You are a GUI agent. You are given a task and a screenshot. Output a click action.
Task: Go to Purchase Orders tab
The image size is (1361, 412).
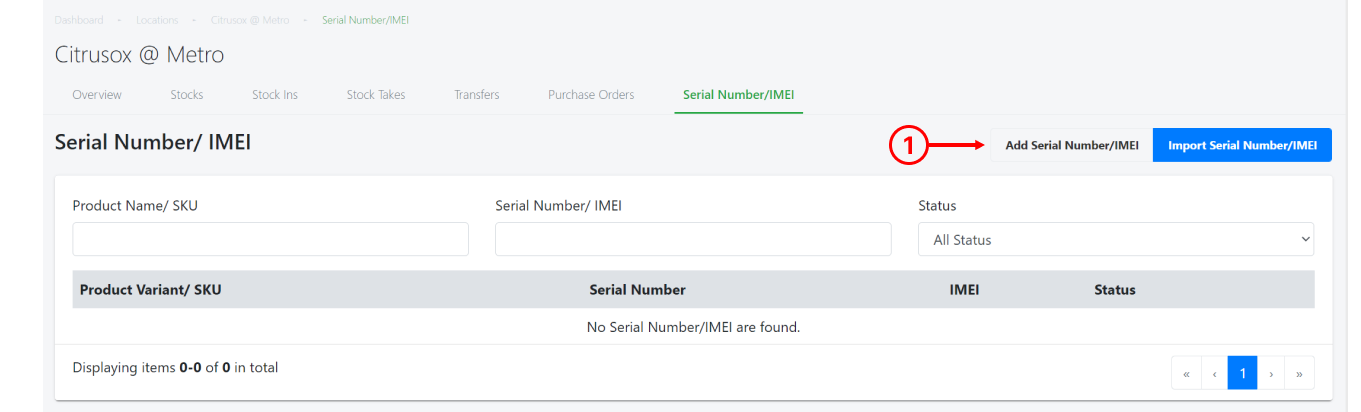point(591,95)
